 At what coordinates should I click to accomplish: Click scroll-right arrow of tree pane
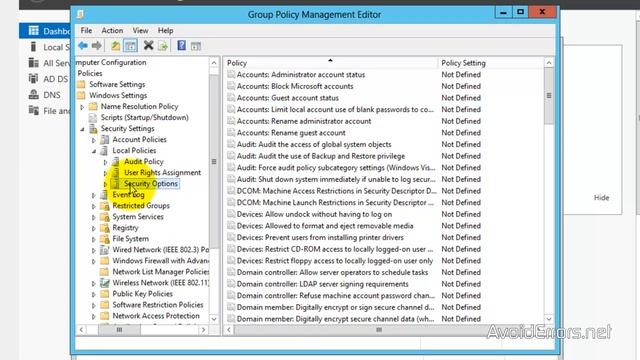[x=203, y=330]
